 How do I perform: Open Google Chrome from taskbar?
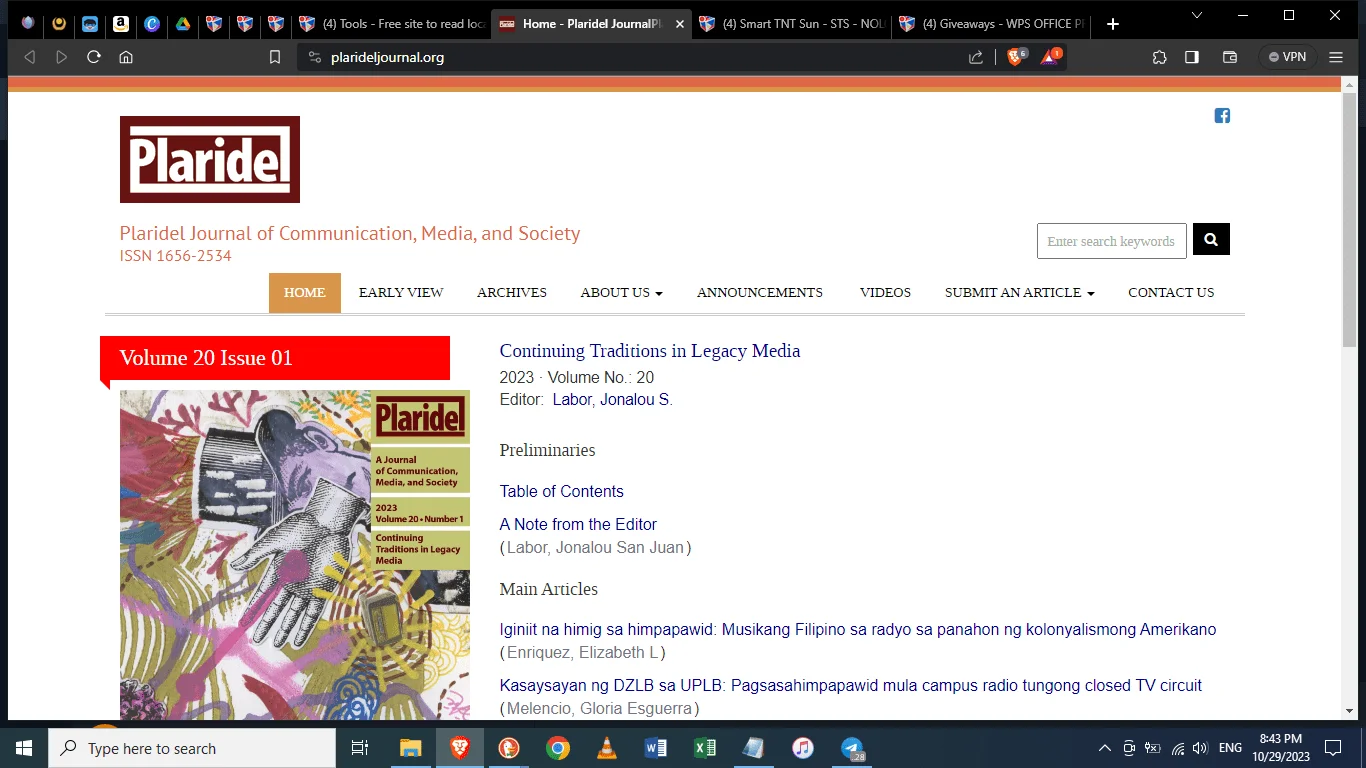(x=558, y=748)
